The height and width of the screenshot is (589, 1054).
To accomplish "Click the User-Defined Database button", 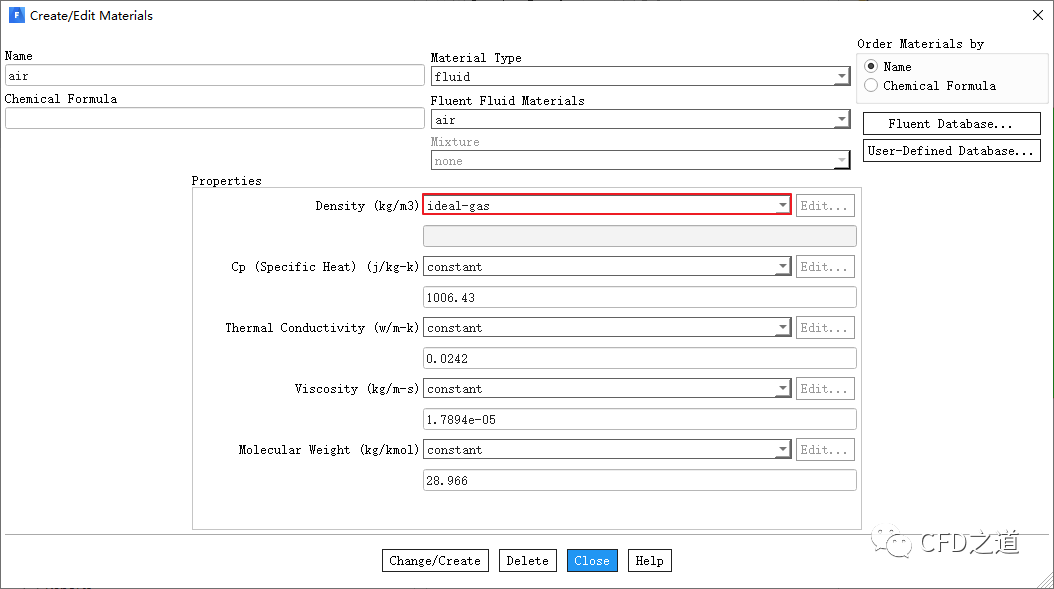I will (x=951, y=151).
